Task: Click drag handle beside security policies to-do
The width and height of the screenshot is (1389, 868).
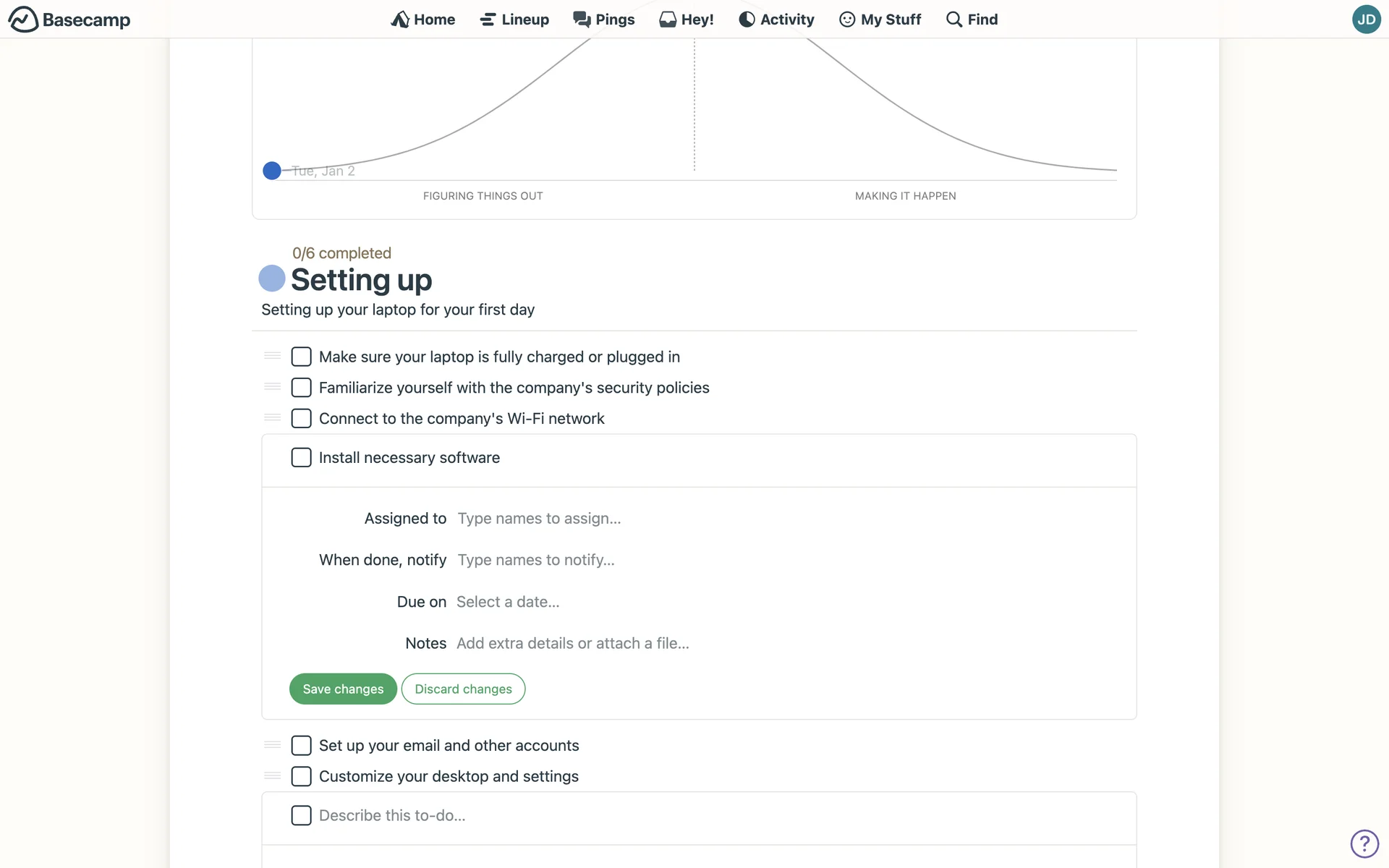Action: click(x=272, y=387)
